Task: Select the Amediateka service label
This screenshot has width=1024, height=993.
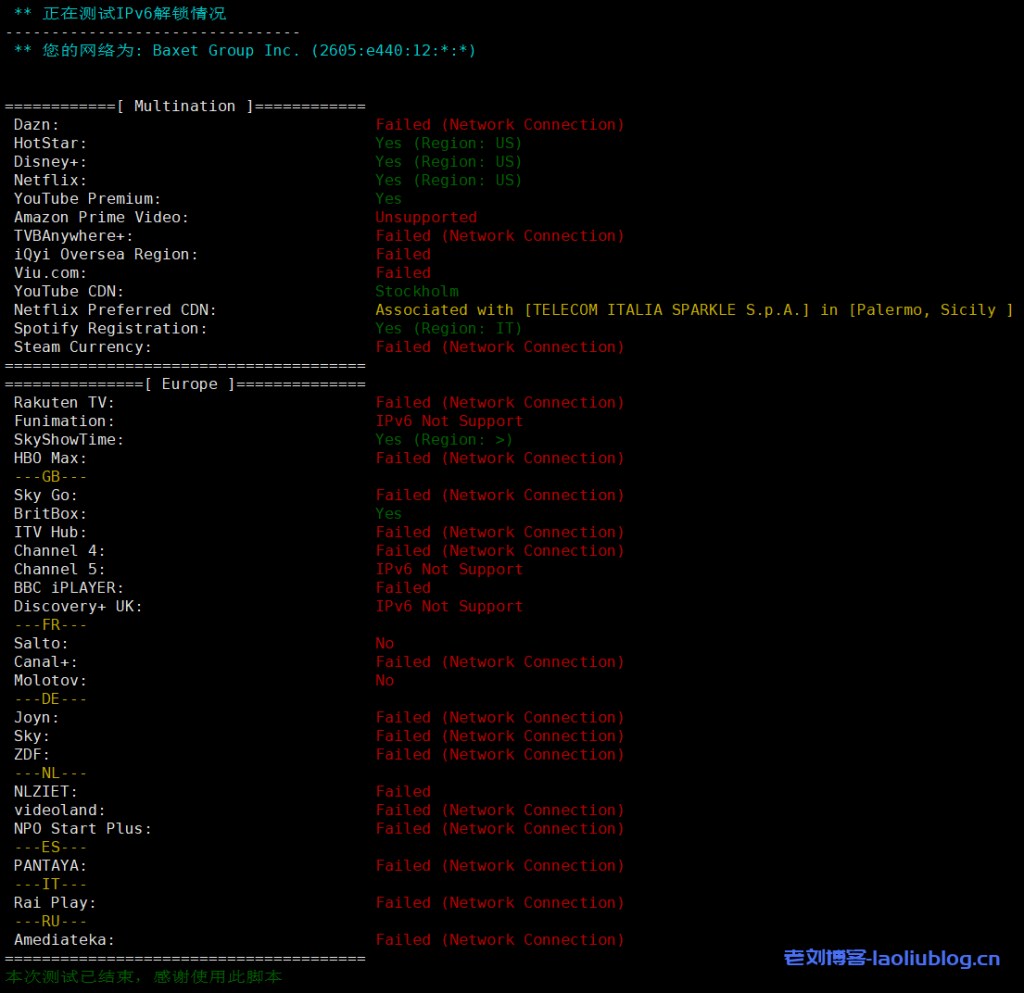Action: (64, 940)
